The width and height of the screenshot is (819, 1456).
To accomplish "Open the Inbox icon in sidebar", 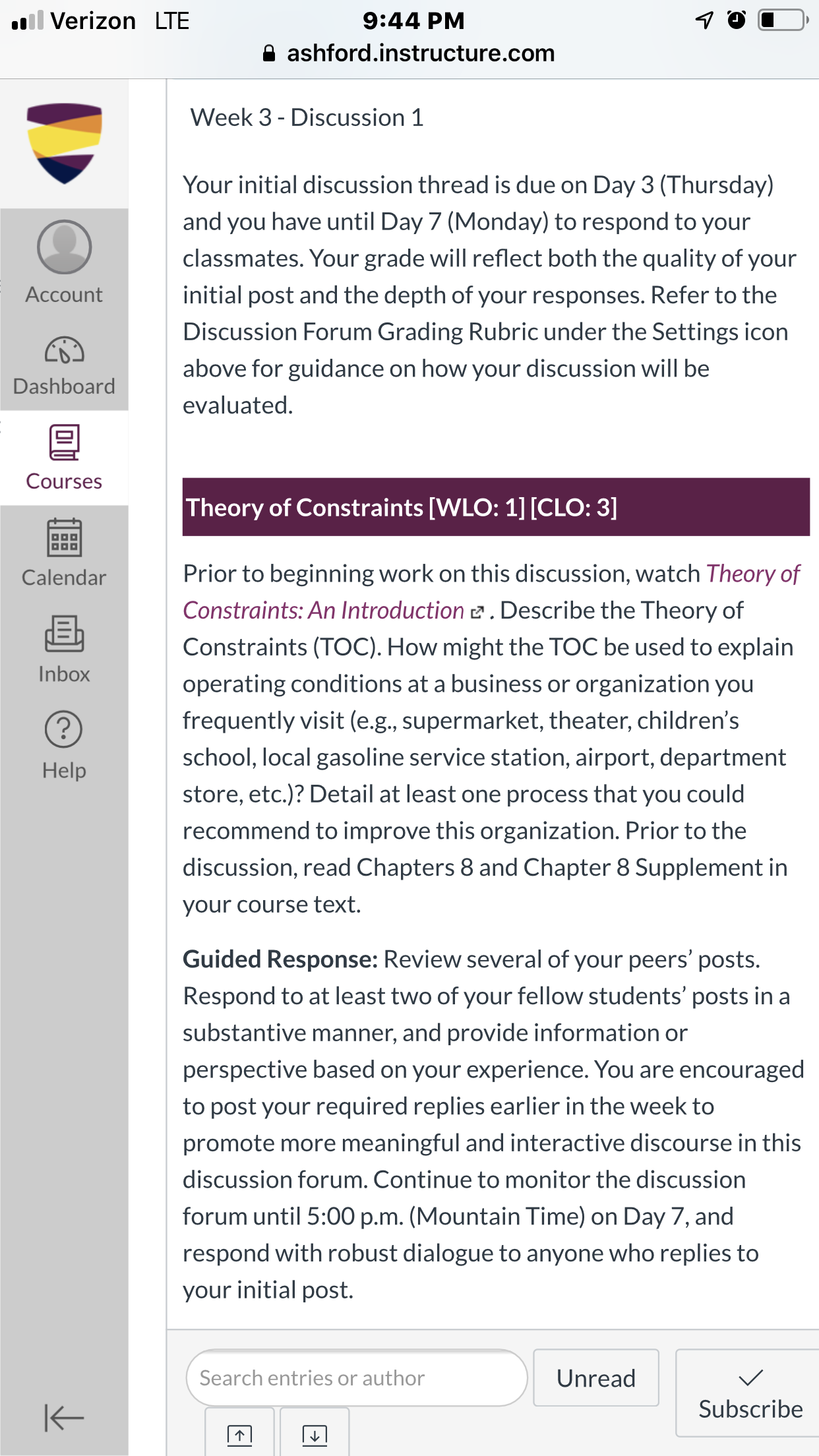I will (x=64, y=634).
